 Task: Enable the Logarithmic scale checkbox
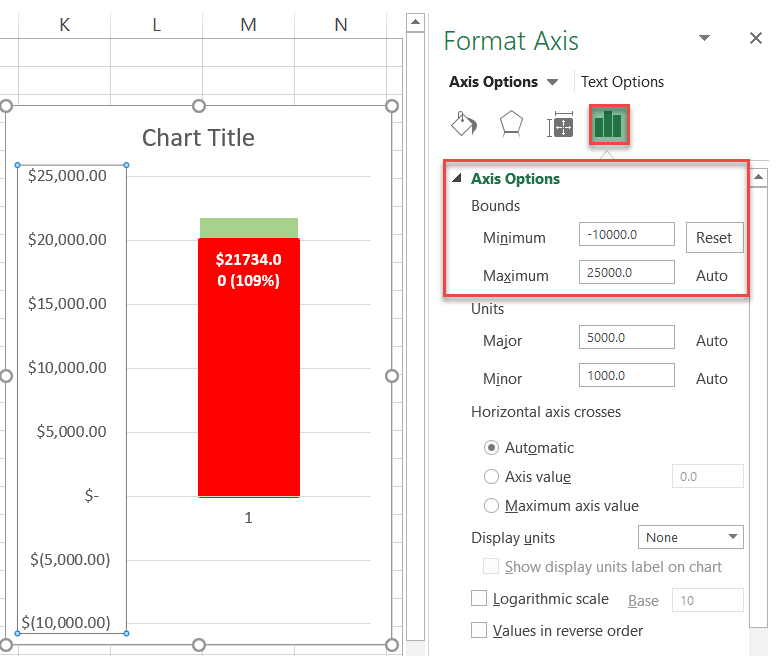[479, 599]
